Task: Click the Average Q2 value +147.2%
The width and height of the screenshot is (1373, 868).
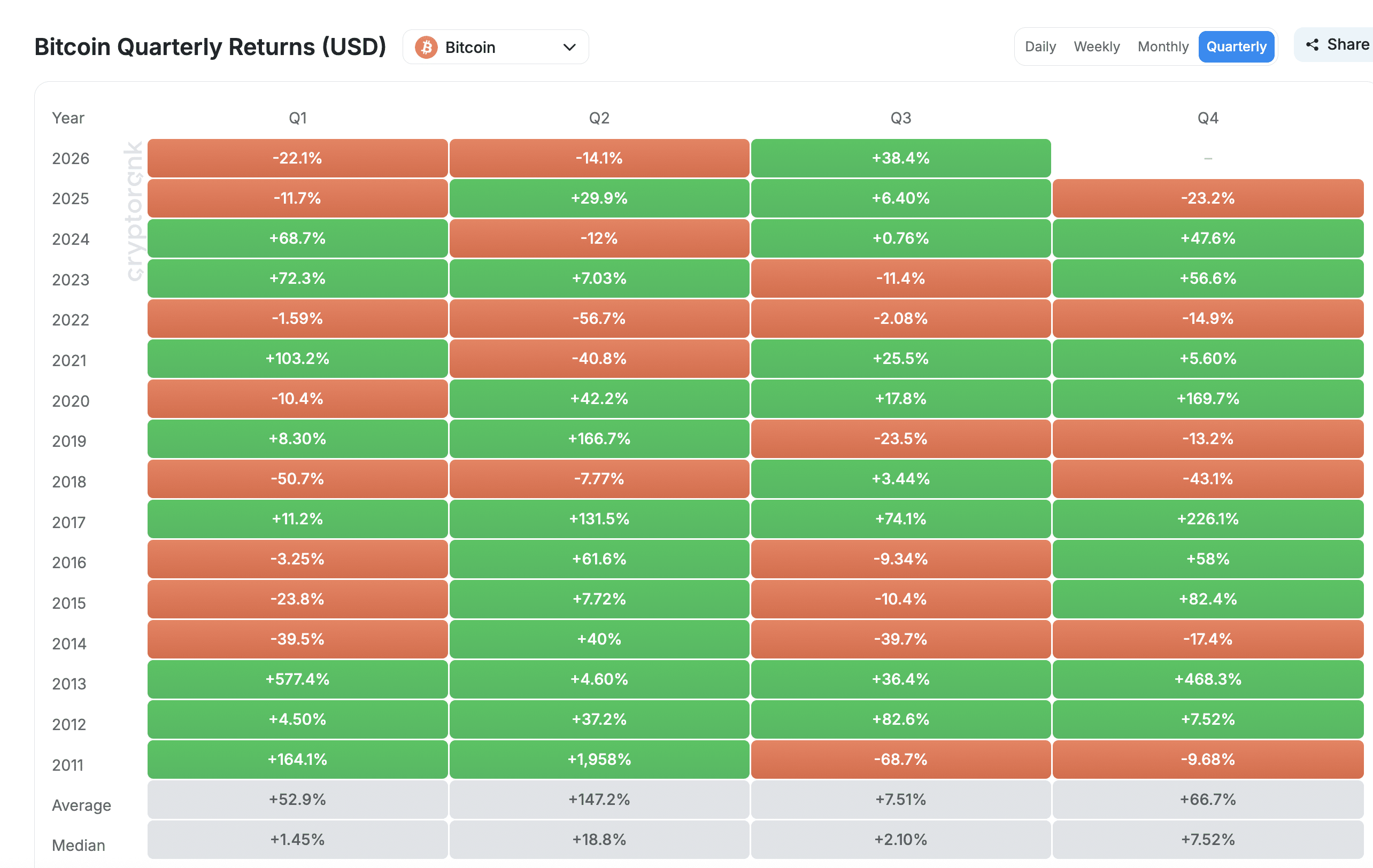Action: pyautogui.click(x=599, y=800)
